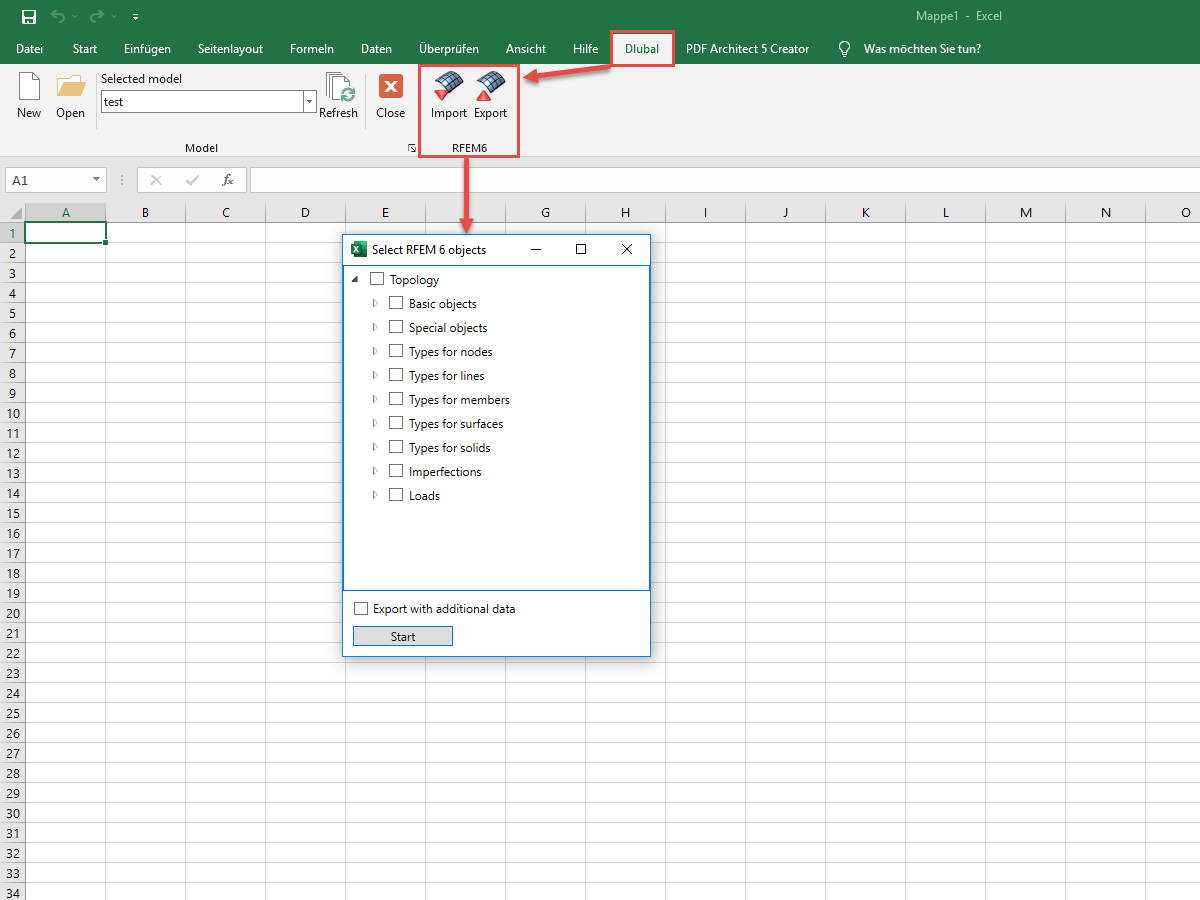This screenshot has width=1200, height=900.
Task: Click the Model group dialog launcher arrow
Action: tap(410, 147)
